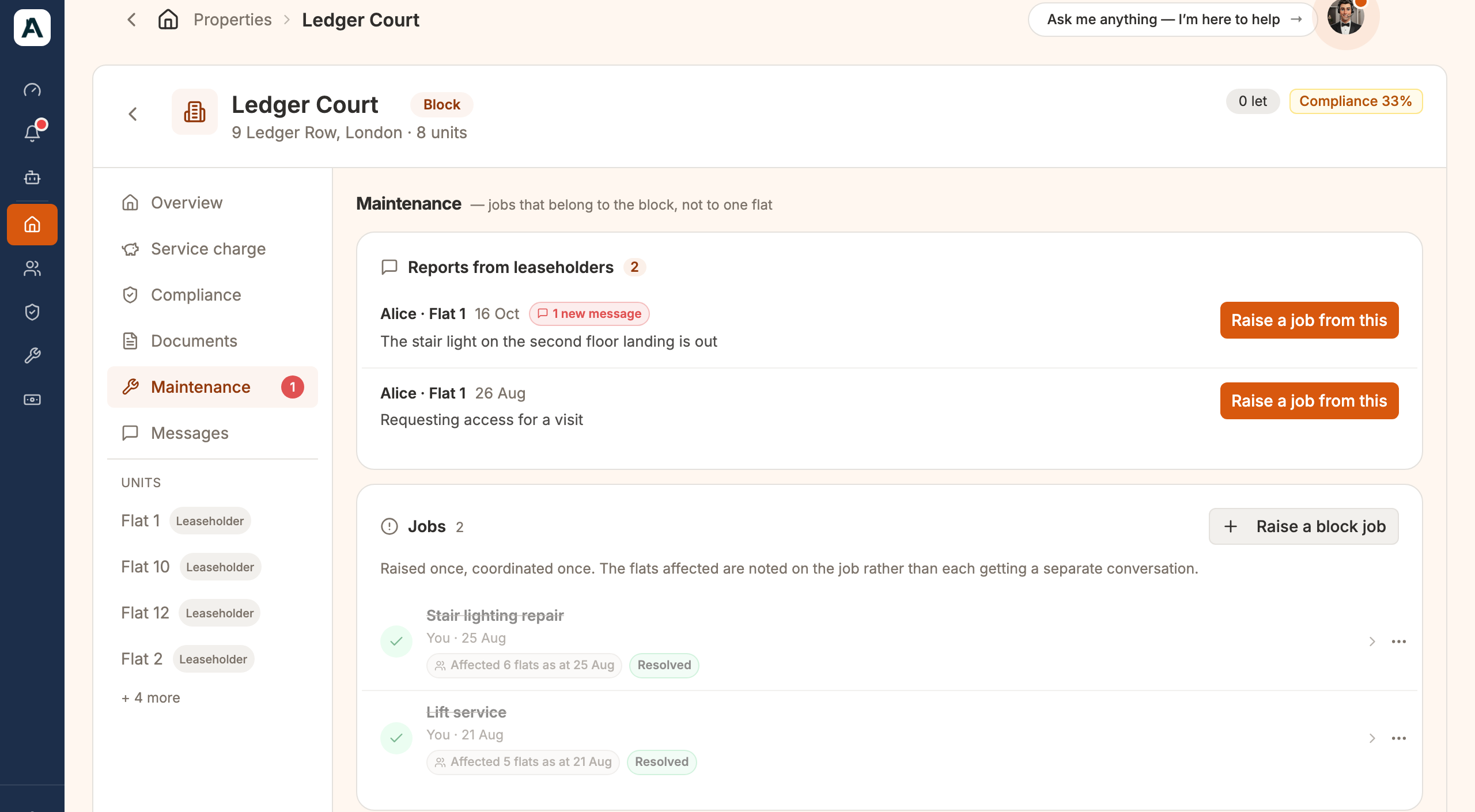Open the shield compliance icon in sidebar
Image resolution: width=1475 pixels, height=812 pixels.
(x=32, y=312)
